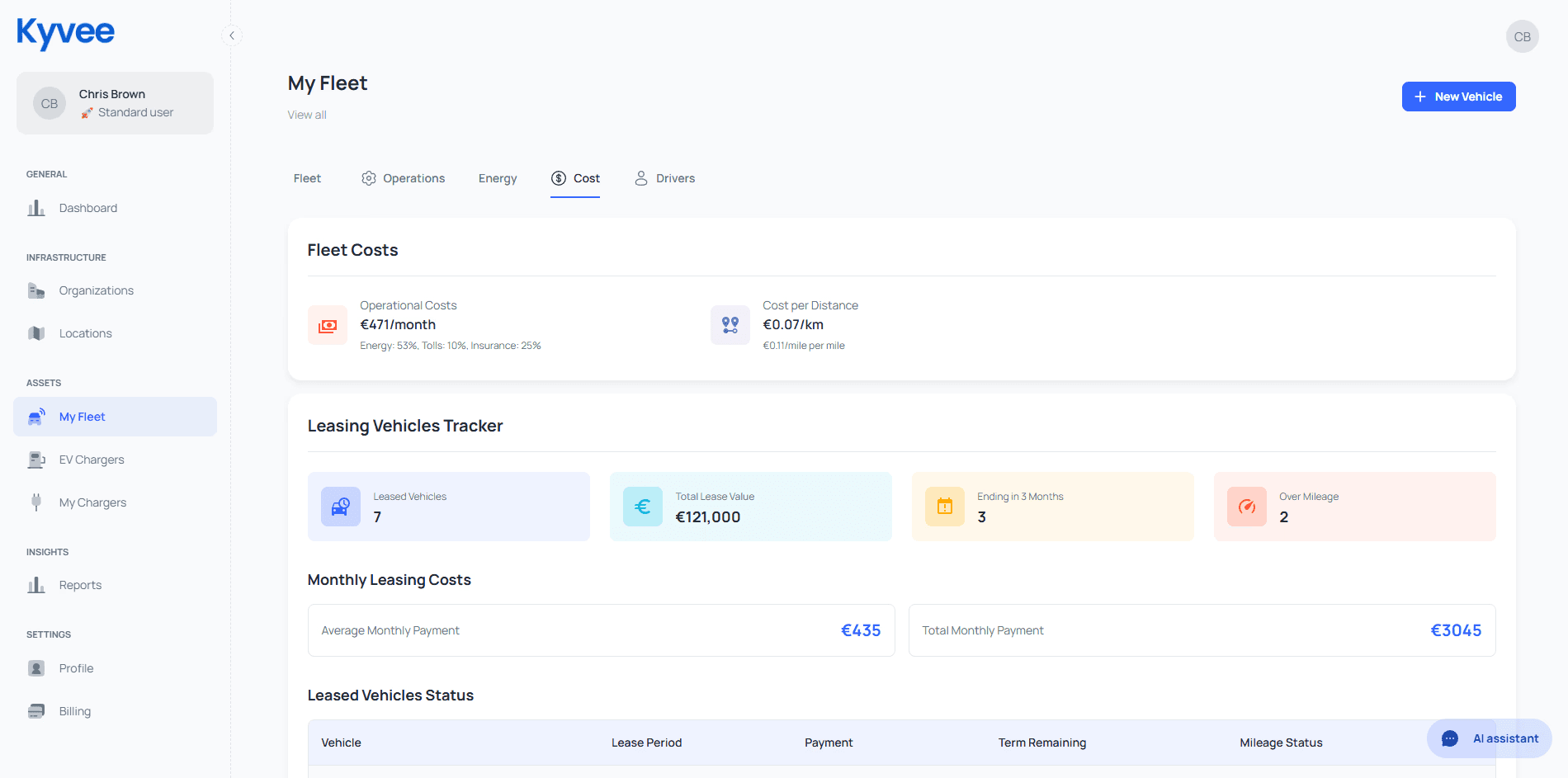This screenshot has width=1568, height=778.
Task: Switch to the Energy tab
Action: tap(498, 178)
